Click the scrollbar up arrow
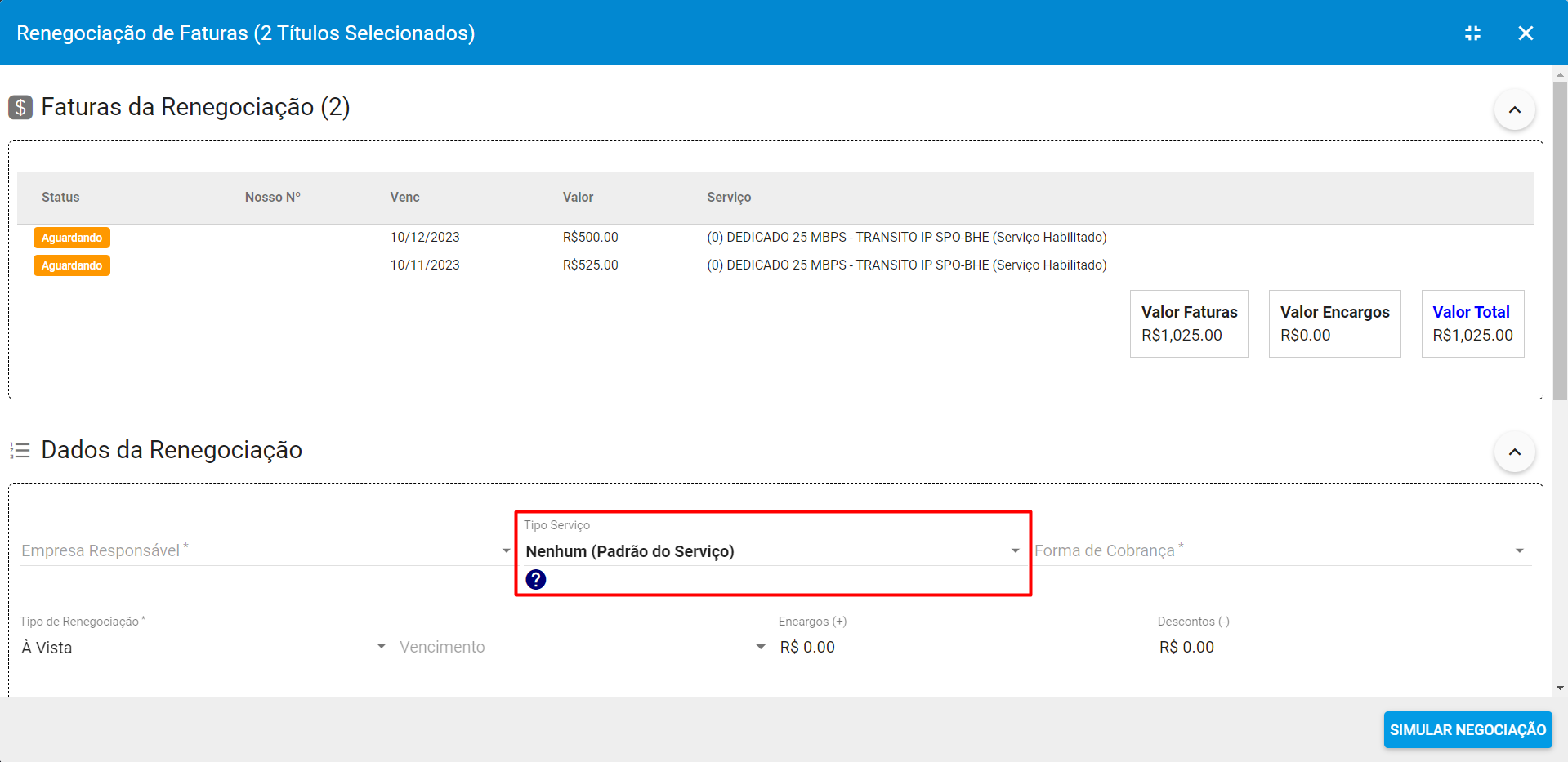This screenshot has height=762, width=1568. (x=1560, y=74)
